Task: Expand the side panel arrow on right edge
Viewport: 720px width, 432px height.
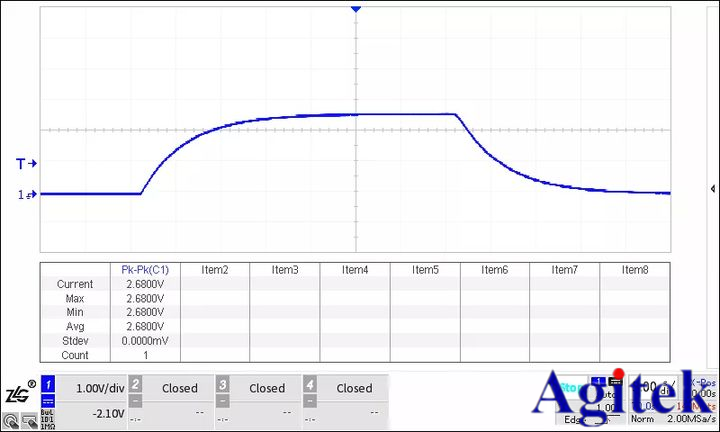Action: click(x=712, y=188)
